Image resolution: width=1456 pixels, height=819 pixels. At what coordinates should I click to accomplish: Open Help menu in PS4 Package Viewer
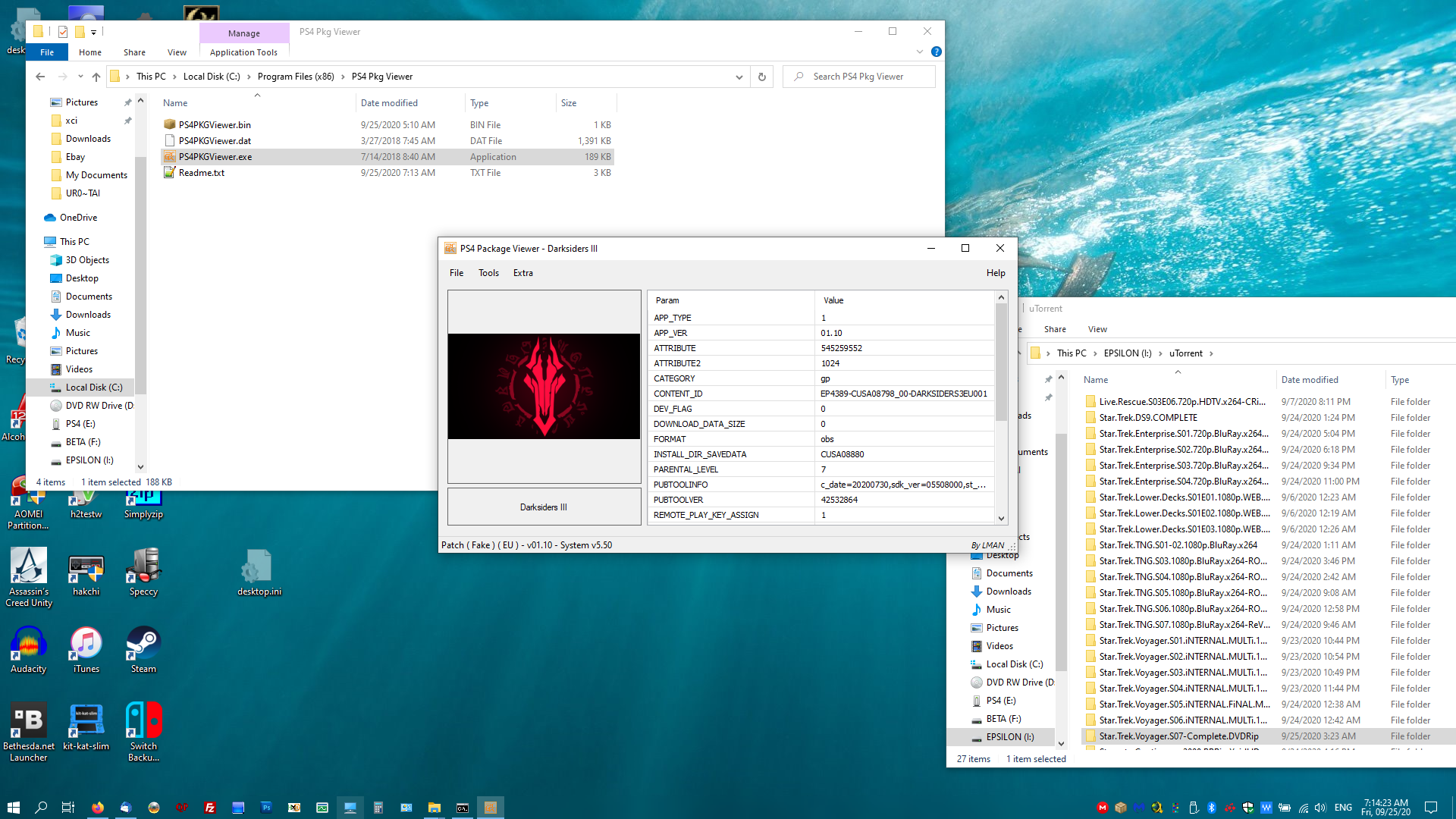click(x=996, y=273)
